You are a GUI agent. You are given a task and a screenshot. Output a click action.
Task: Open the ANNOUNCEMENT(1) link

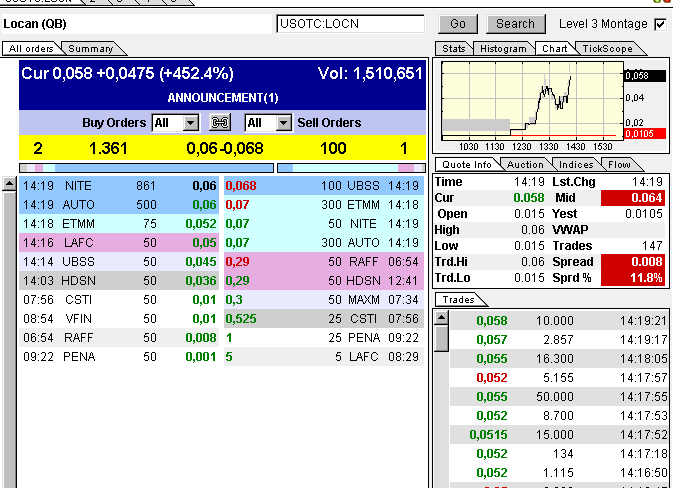point(223,98)
